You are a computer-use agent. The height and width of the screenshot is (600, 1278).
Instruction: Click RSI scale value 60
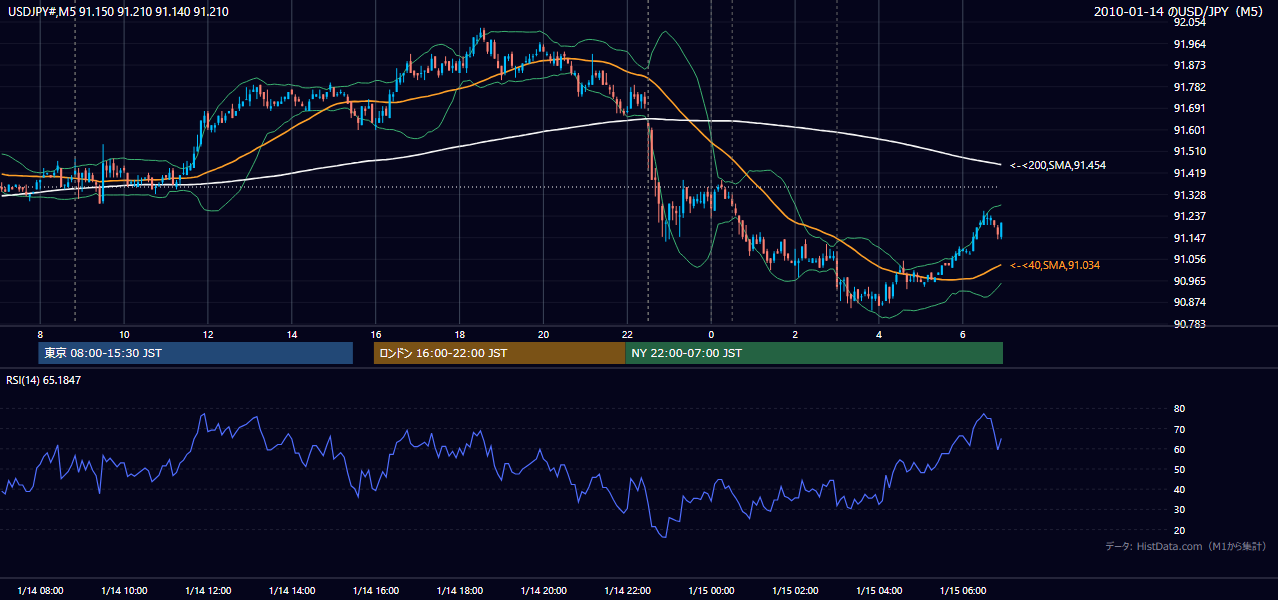[x=1179, y=450]
